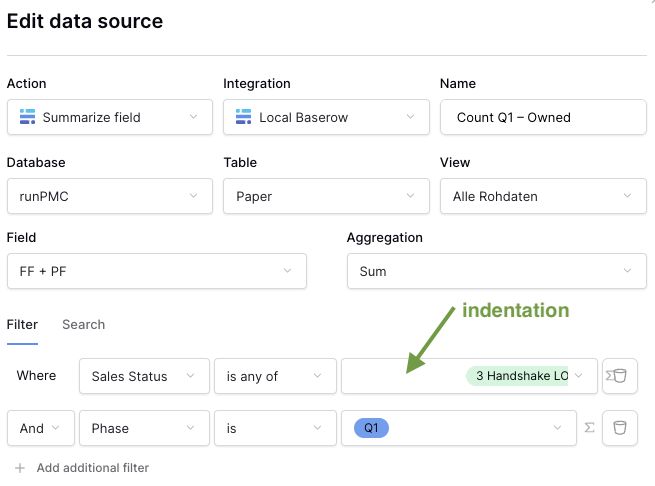Select the Filter tab
The height and width of the screenshot is (486, 655).
coord(22,324)
